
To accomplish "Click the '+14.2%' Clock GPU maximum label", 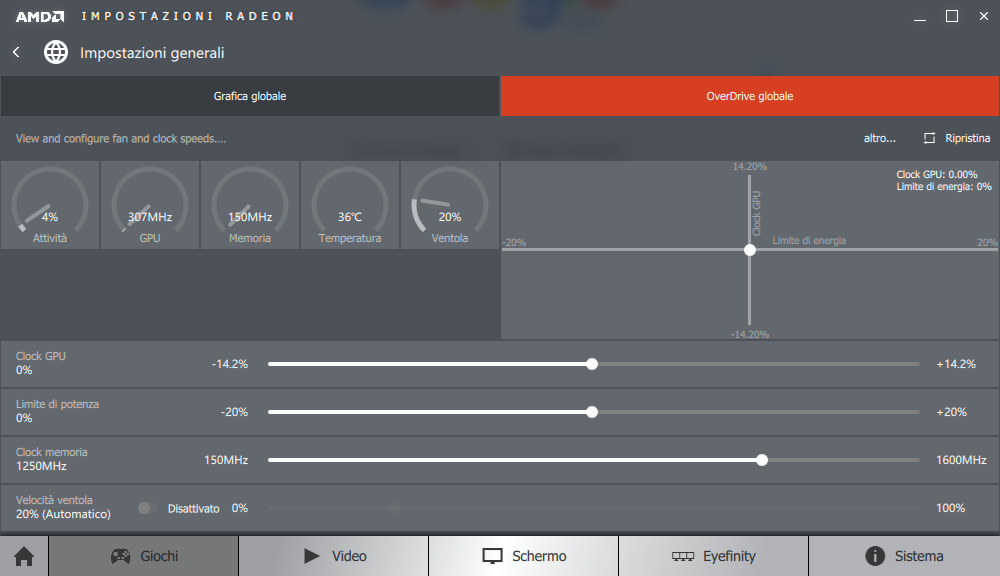I will (x=956, y=364).
